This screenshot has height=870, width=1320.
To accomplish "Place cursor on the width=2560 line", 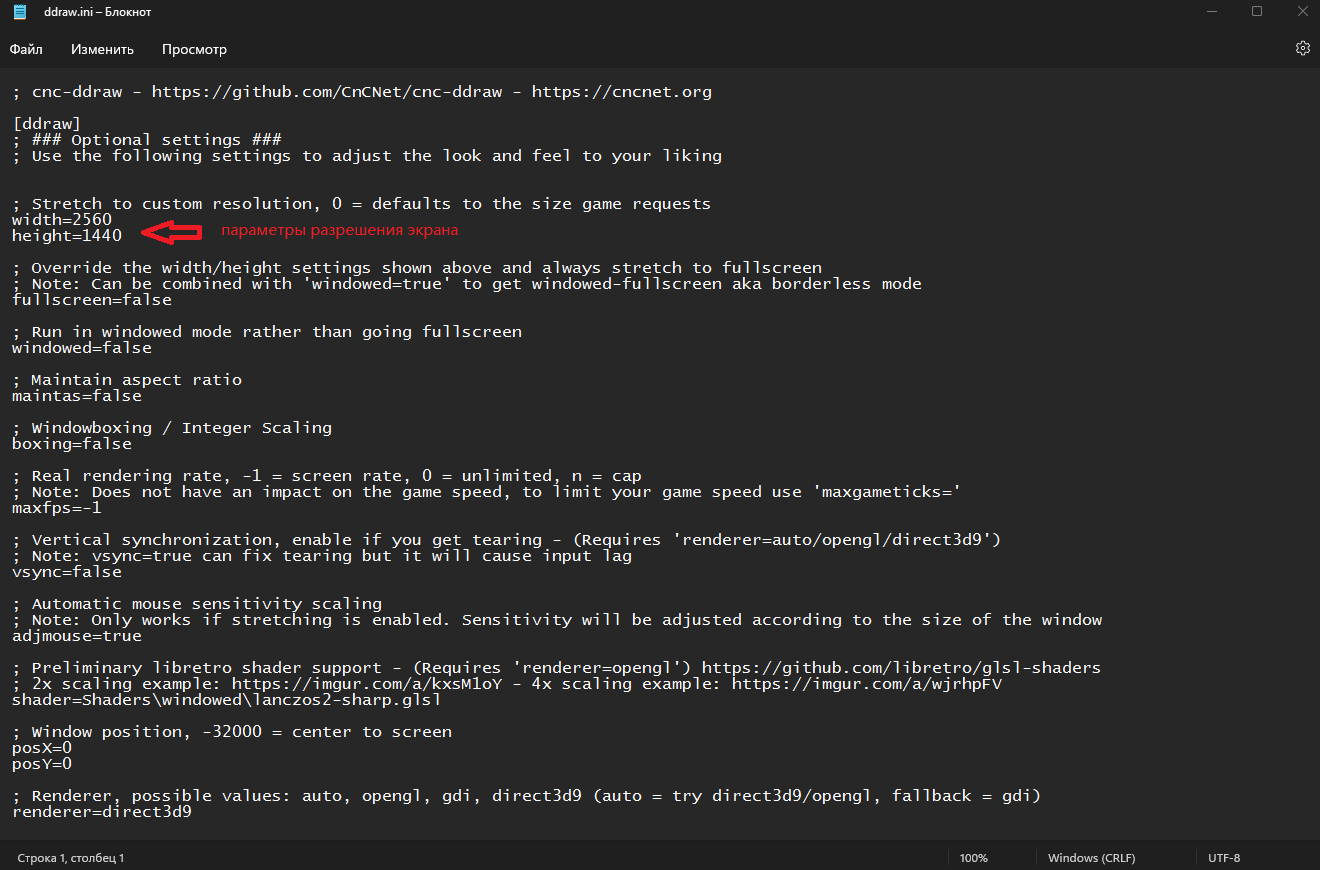I will [62, 220].
